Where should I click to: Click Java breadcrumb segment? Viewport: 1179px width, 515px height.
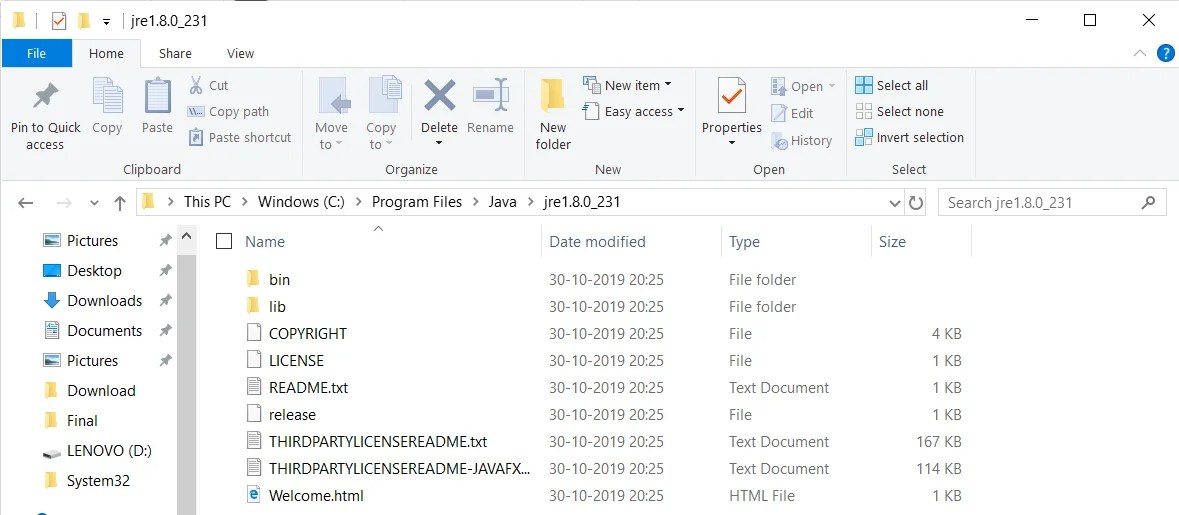[503, 202]
